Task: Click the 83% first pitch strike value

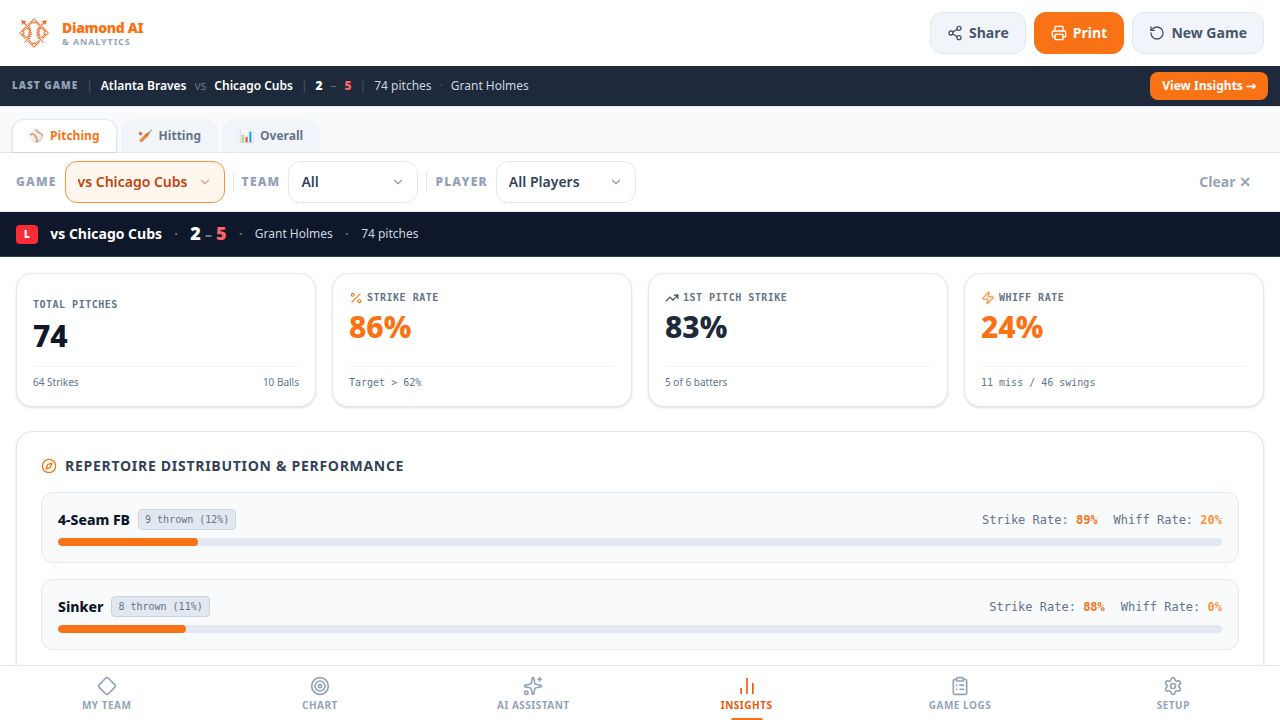Action: (696, 328)
